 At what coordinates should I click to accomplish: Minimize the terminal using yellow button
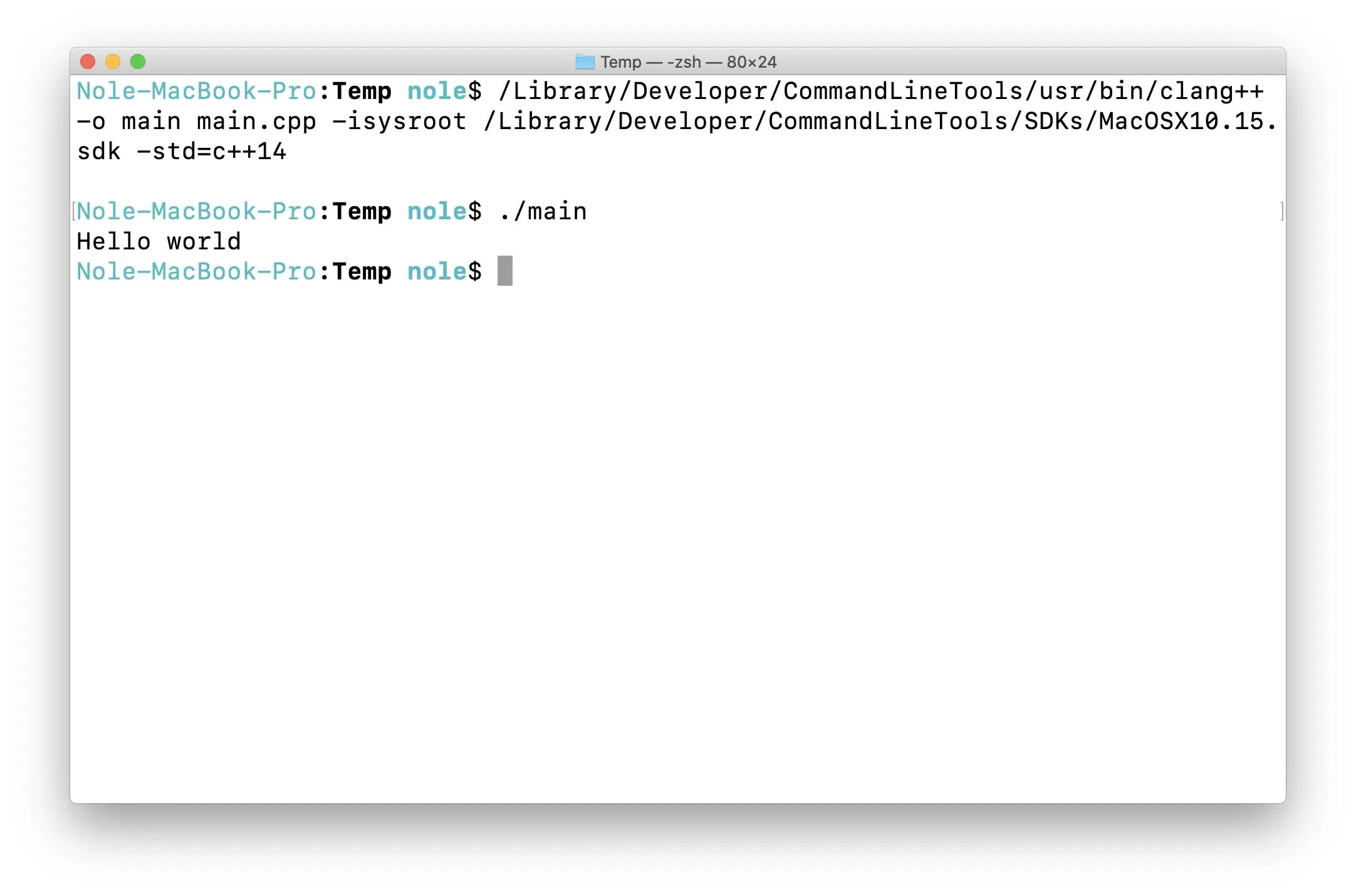[113, 61]
